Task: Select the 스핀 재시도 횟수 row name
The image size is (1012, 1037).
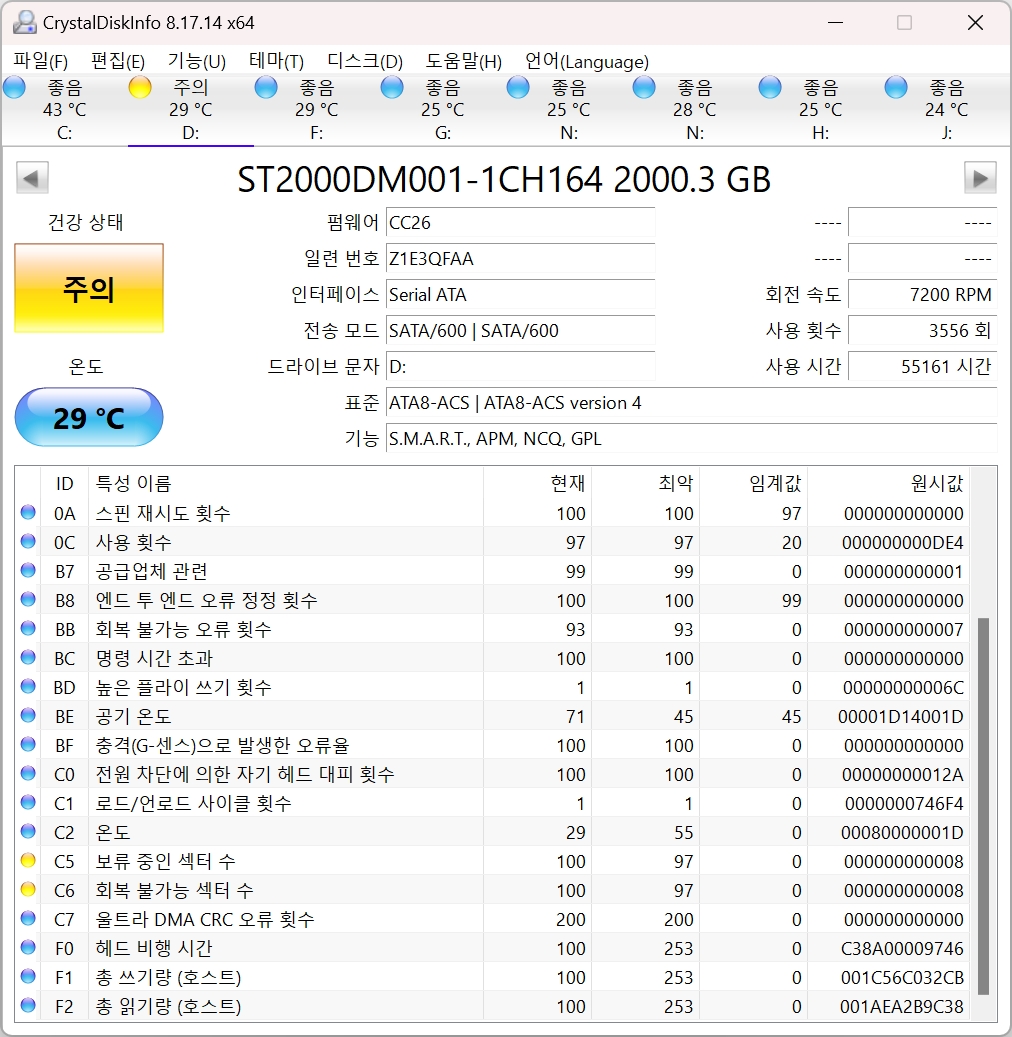Action: (x=163, y=513)
